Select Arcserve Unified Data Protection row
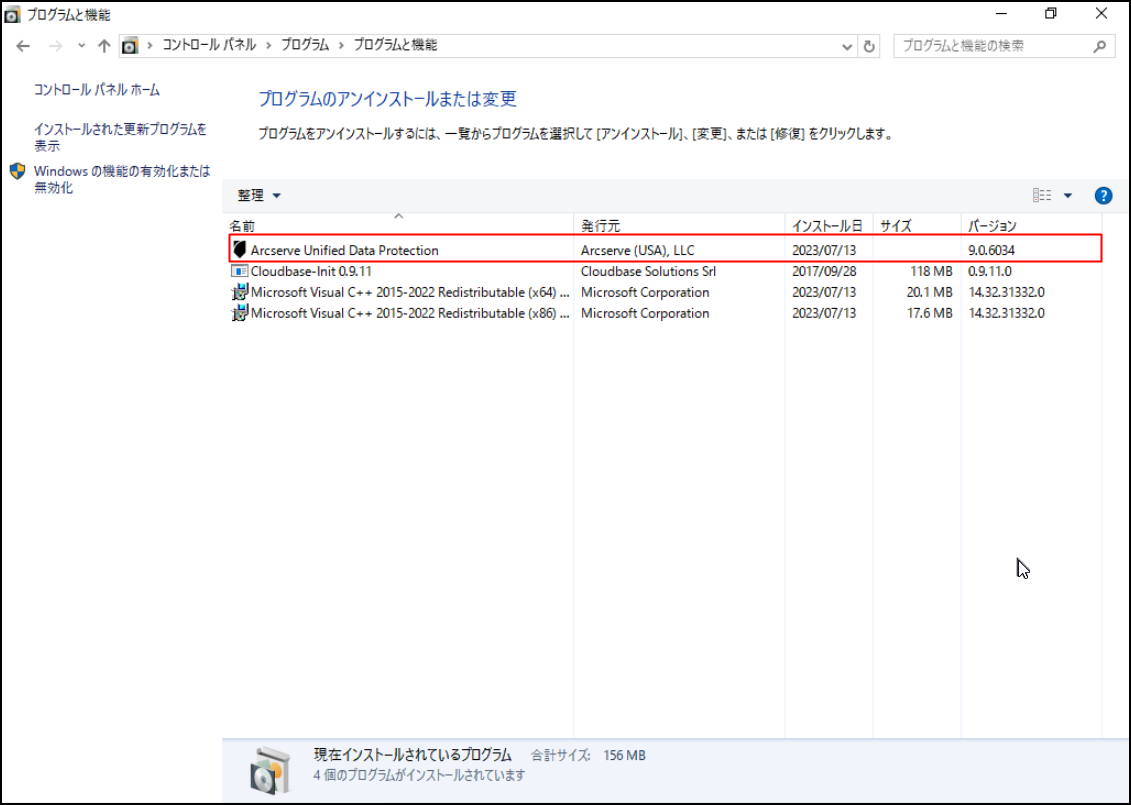 pyautogui.click(x=665, y=250)
